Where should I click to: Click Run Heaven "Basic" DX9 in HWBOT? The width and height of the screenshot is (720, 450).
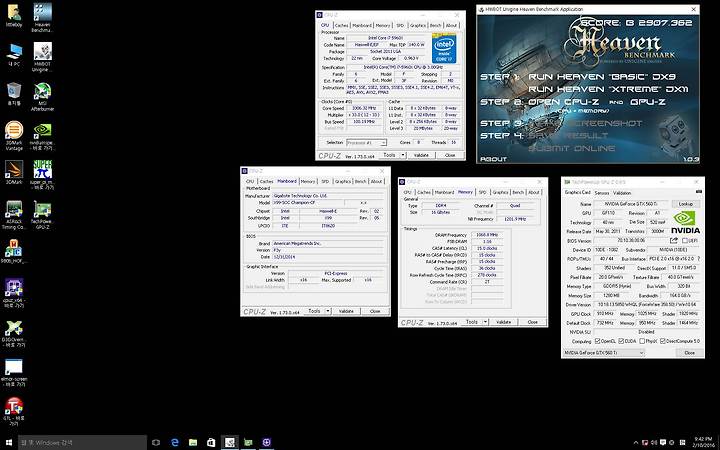[x=602, y=77]
